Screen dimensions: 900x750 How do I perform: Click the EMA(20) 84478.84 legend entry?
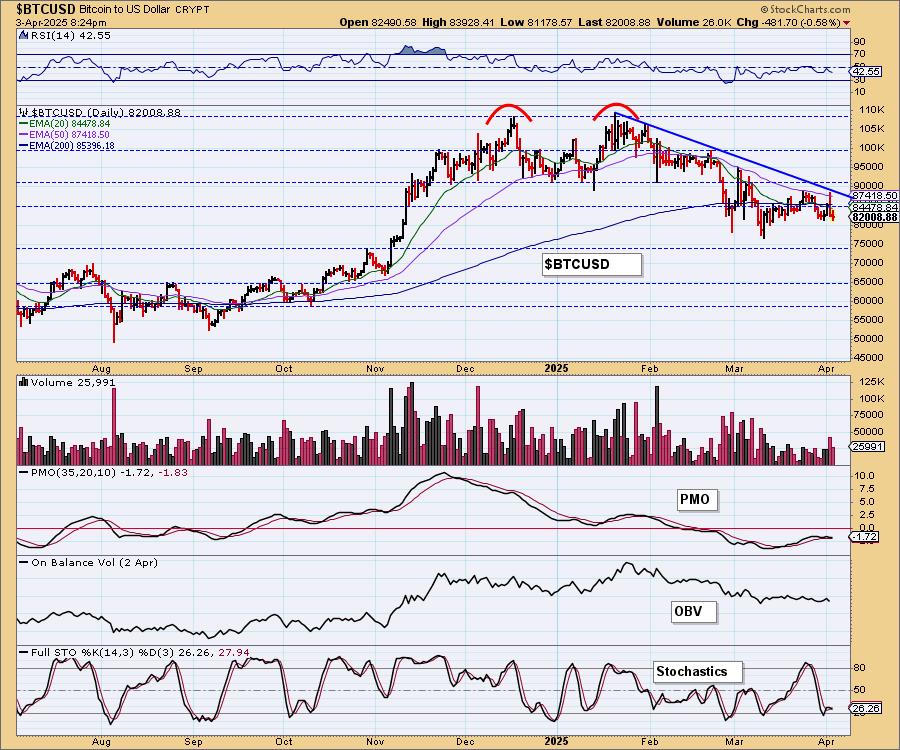(69, 123)
